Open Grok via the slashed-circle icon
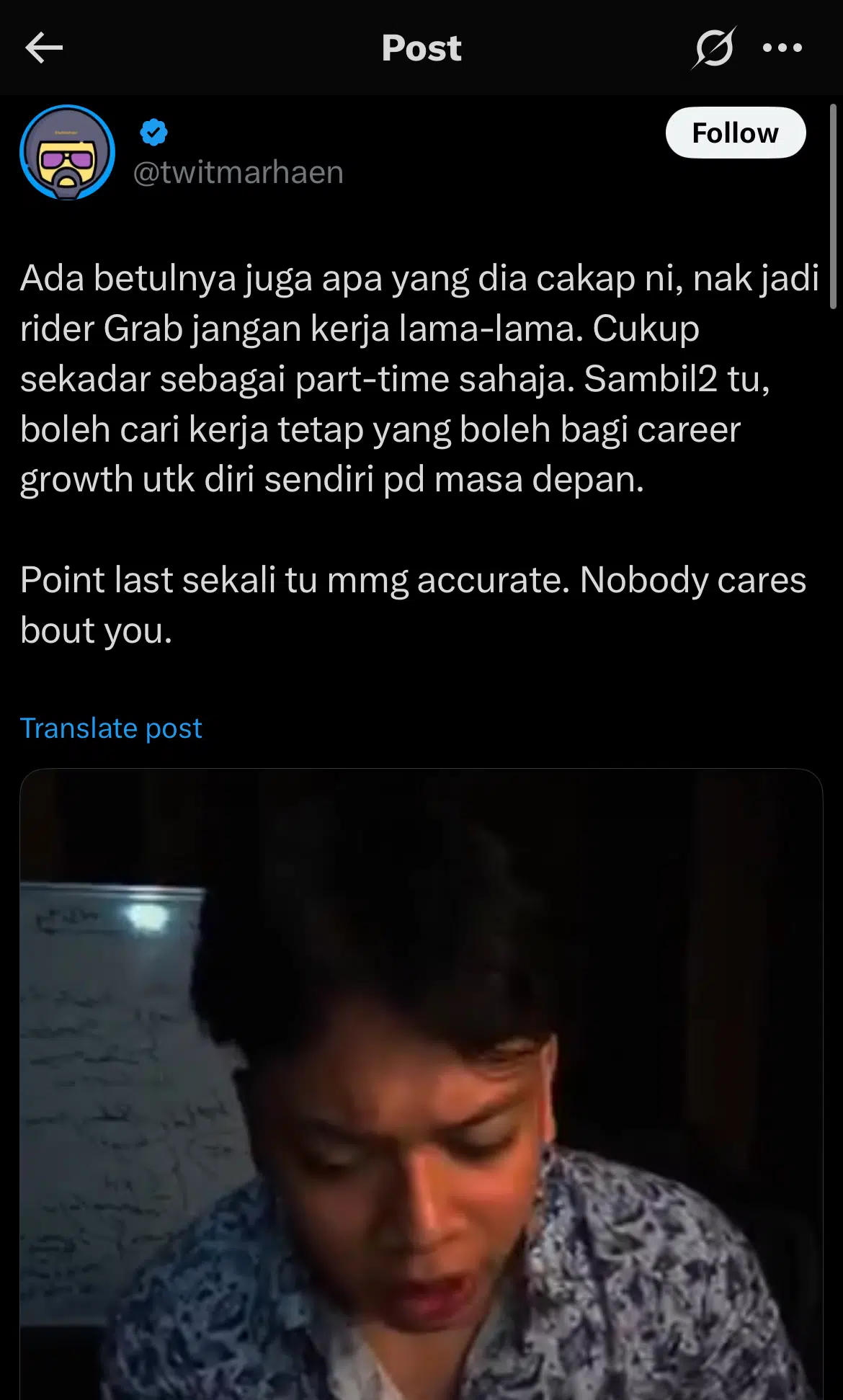Viewport: 843px width, 1400px height. click(x=714, y=48)
